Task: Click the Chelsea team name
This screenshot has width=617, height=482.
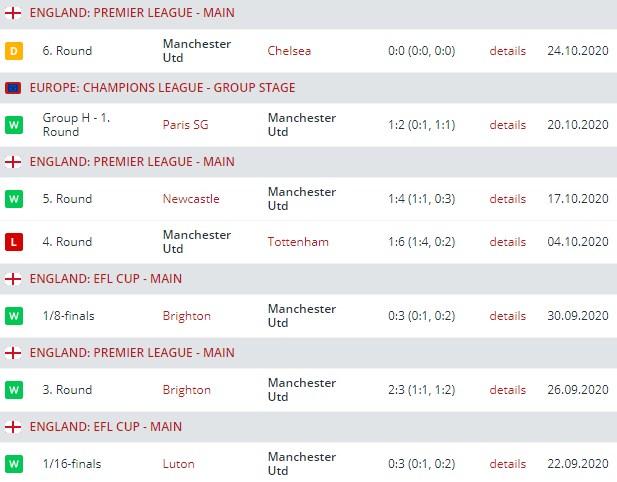Action: coord(289,51)
